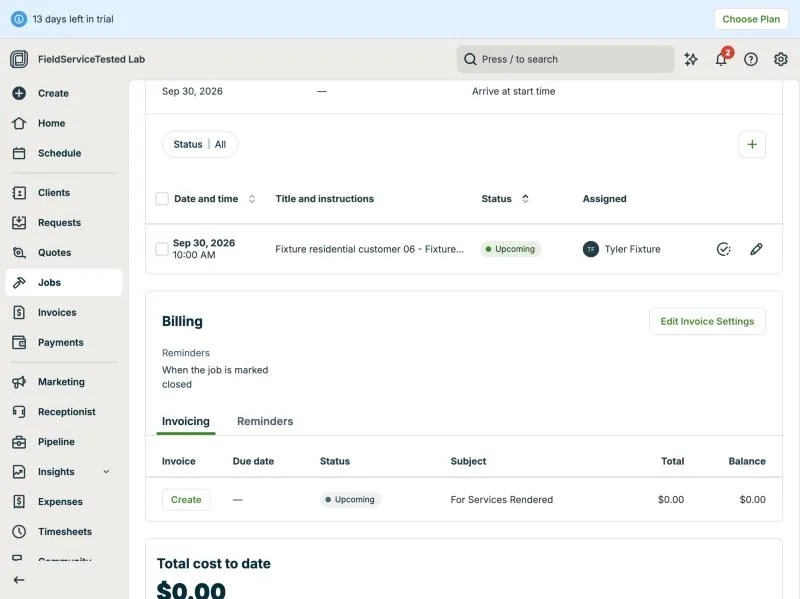Open Clients in the sidebar
Image resolution: width=800 pixels, height=599 pixels.
(64, 192)
